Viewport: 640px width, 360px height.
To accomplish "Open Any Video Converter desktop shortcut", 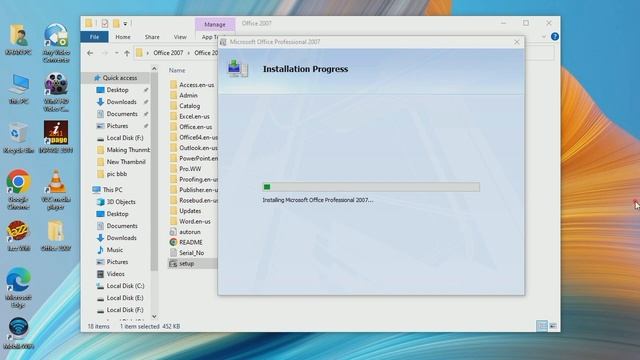I will click(56, 43).
